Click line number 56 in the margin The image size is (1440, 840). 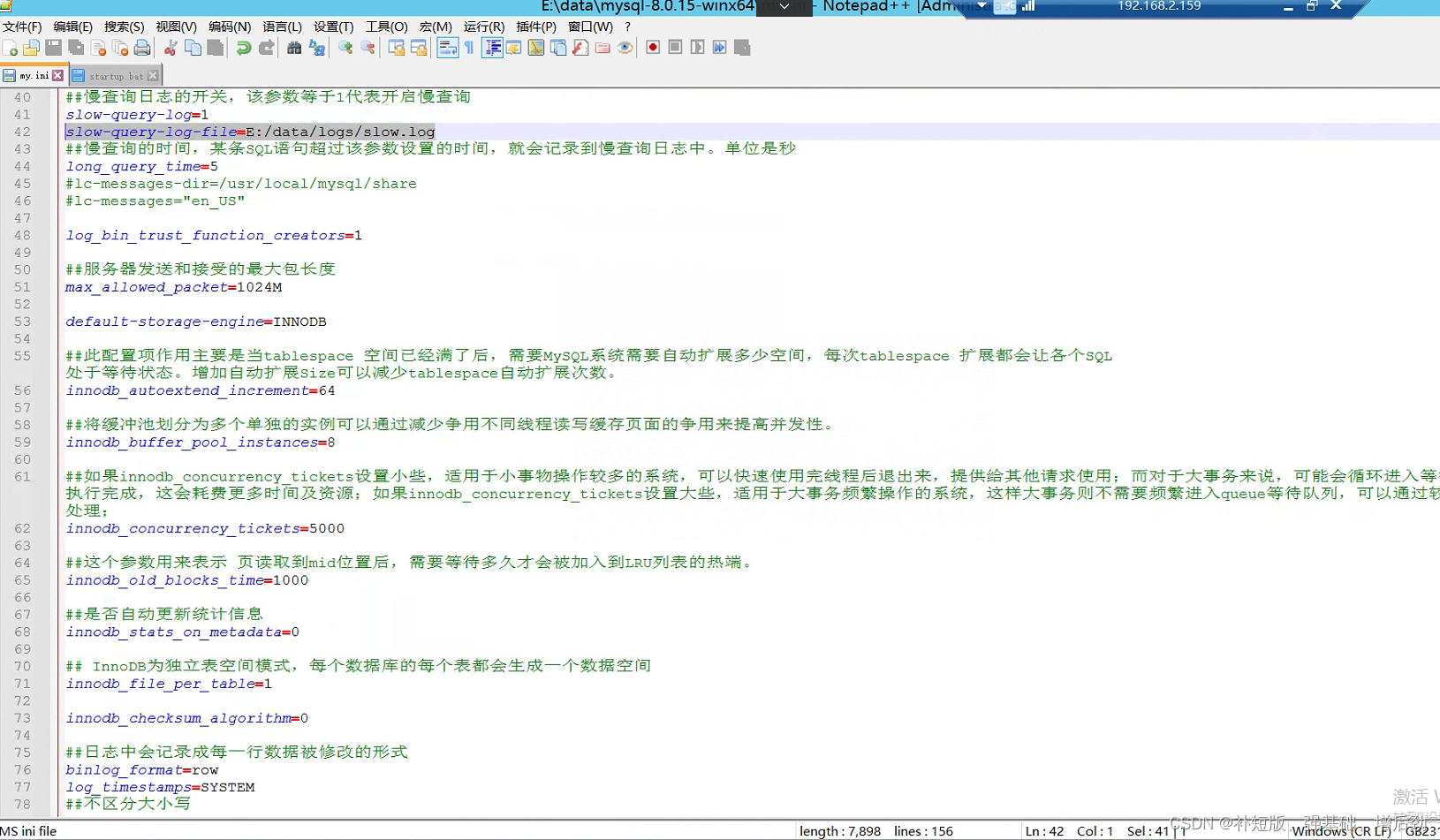(x=22, y=390)
